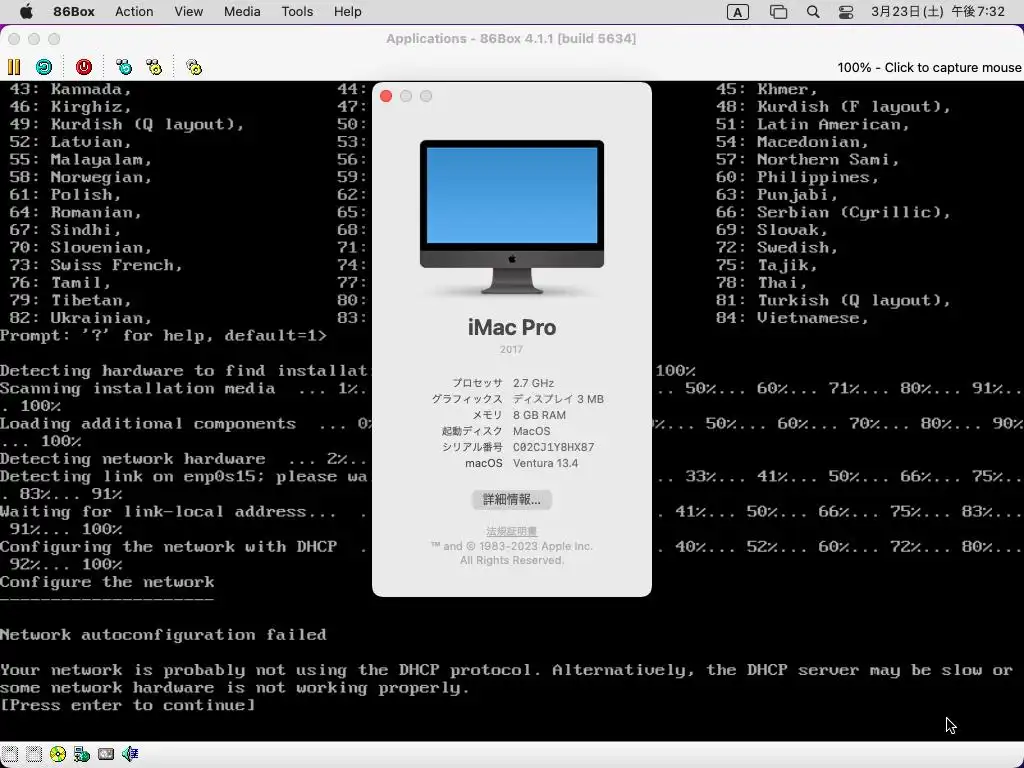Screen dimensions: 1024x768
Task: Click the '8 GB RAM' memory value
Action: [x=539, y=415]
